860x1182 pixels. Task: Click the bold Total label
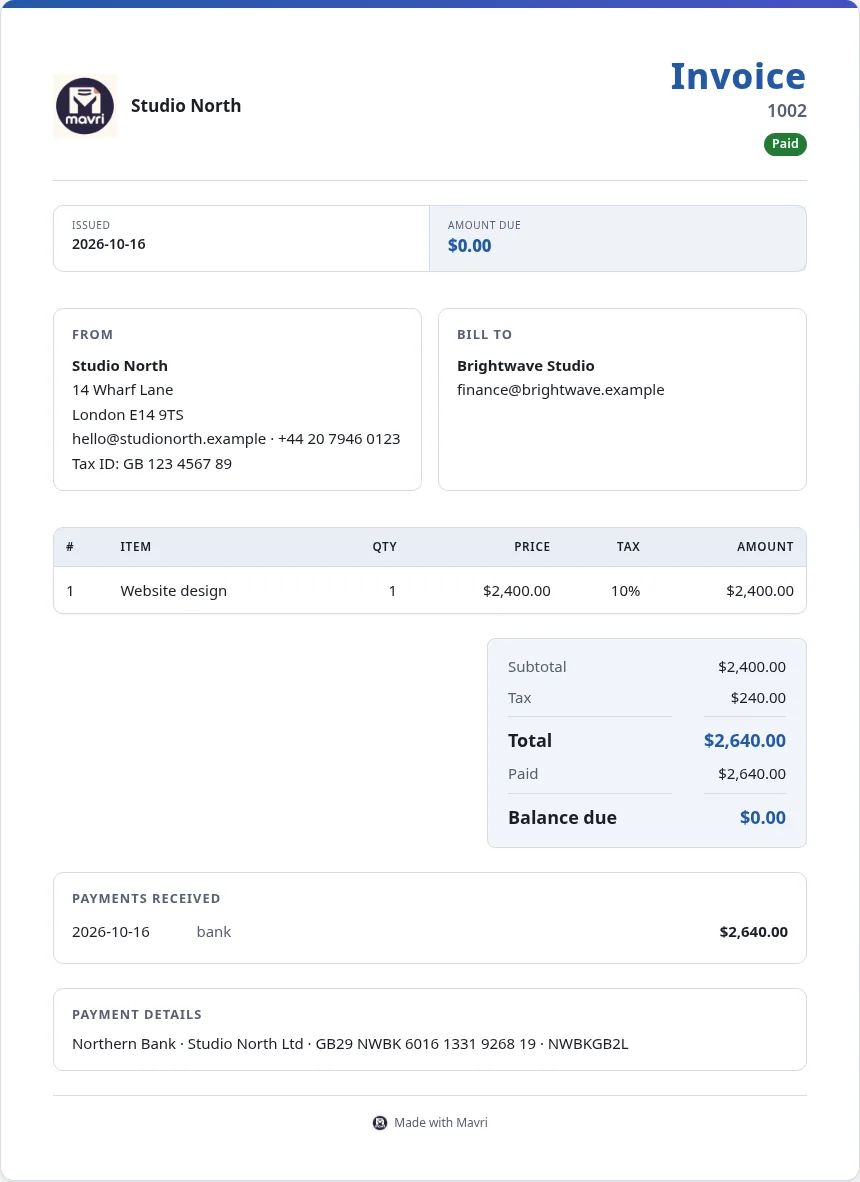[x=530, y=740]
